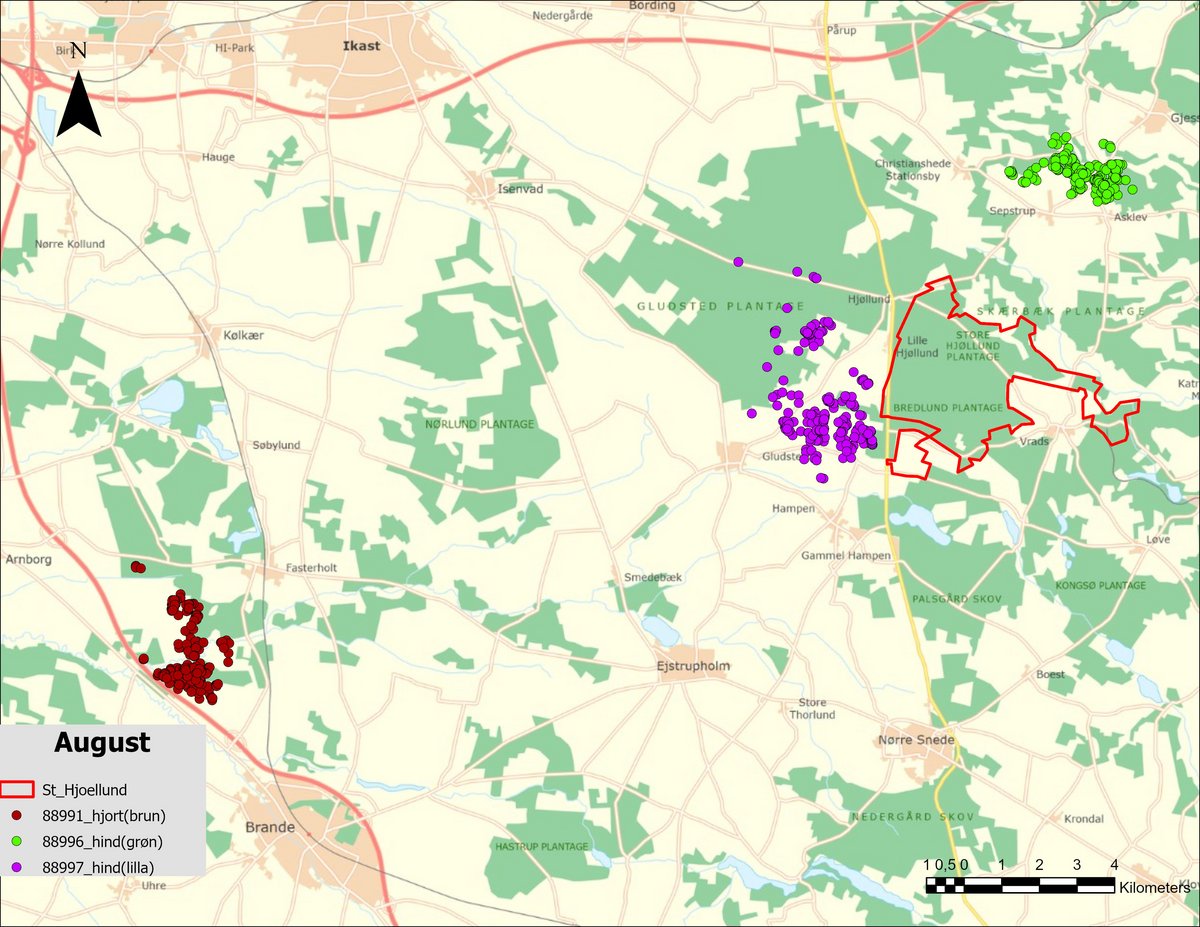The image size is (1200, 927).
Task: Click the 88996_hind(grøn) legend label
Action: 102,841
